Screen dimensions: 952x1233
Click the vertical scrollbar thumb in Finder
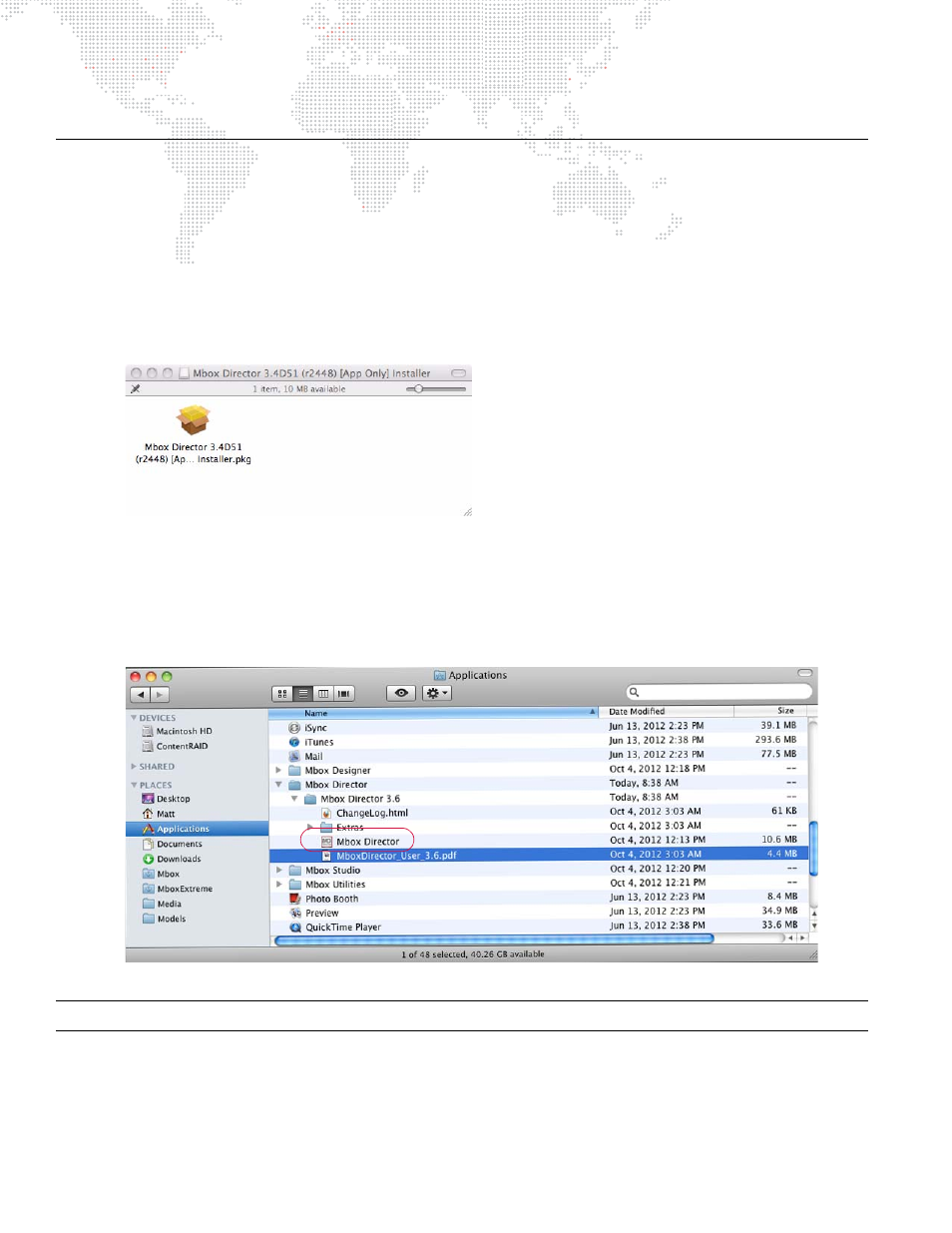[813, 849]
